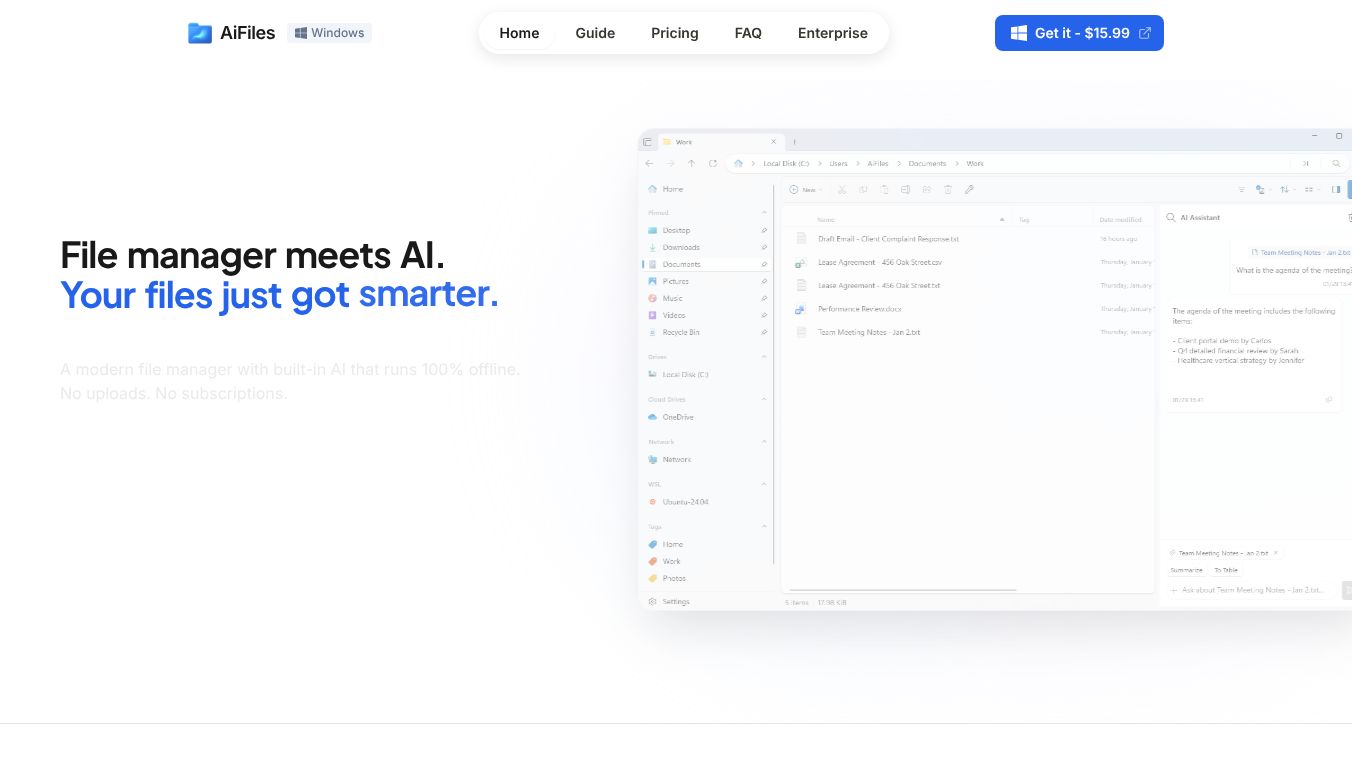Open the FAQ menu item

pos(748,33)
